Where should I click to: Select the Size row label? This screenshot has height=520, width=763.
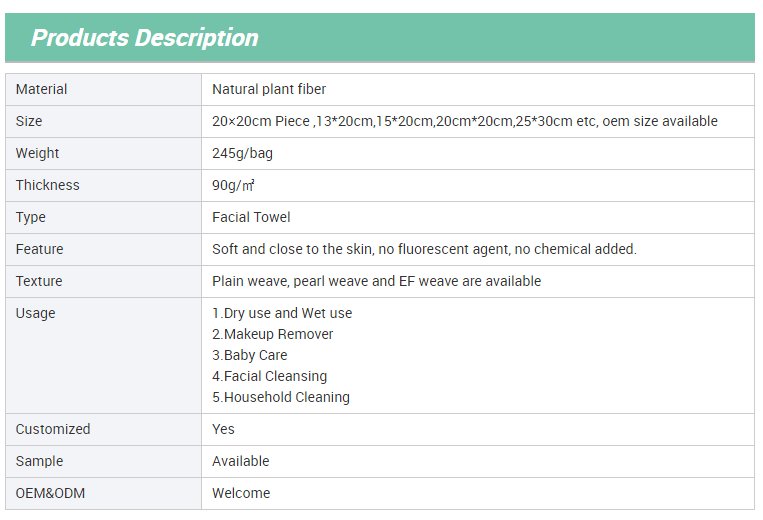(103, 122)
